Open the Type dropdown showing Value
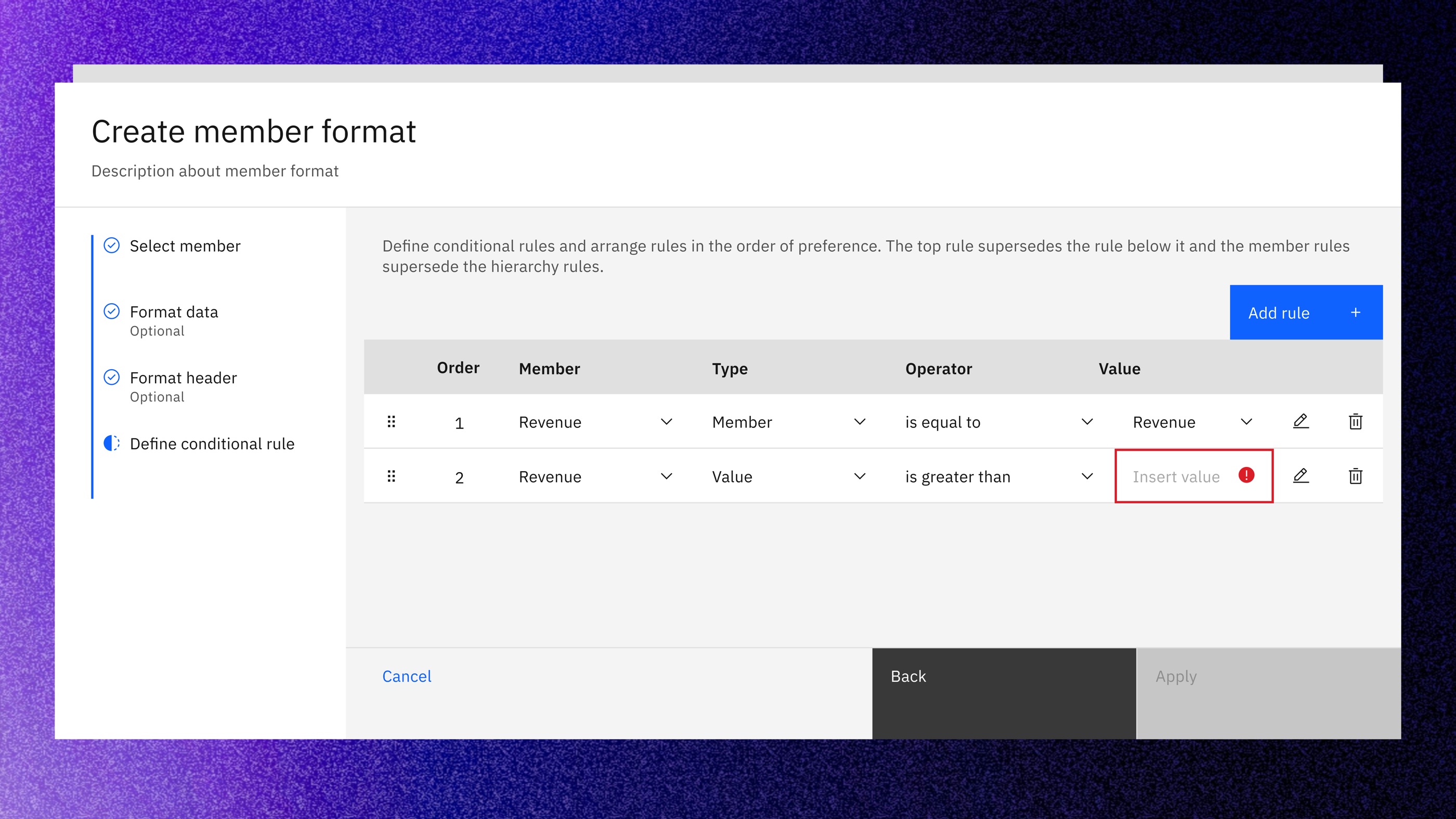1456x819 pixels. 788,476
